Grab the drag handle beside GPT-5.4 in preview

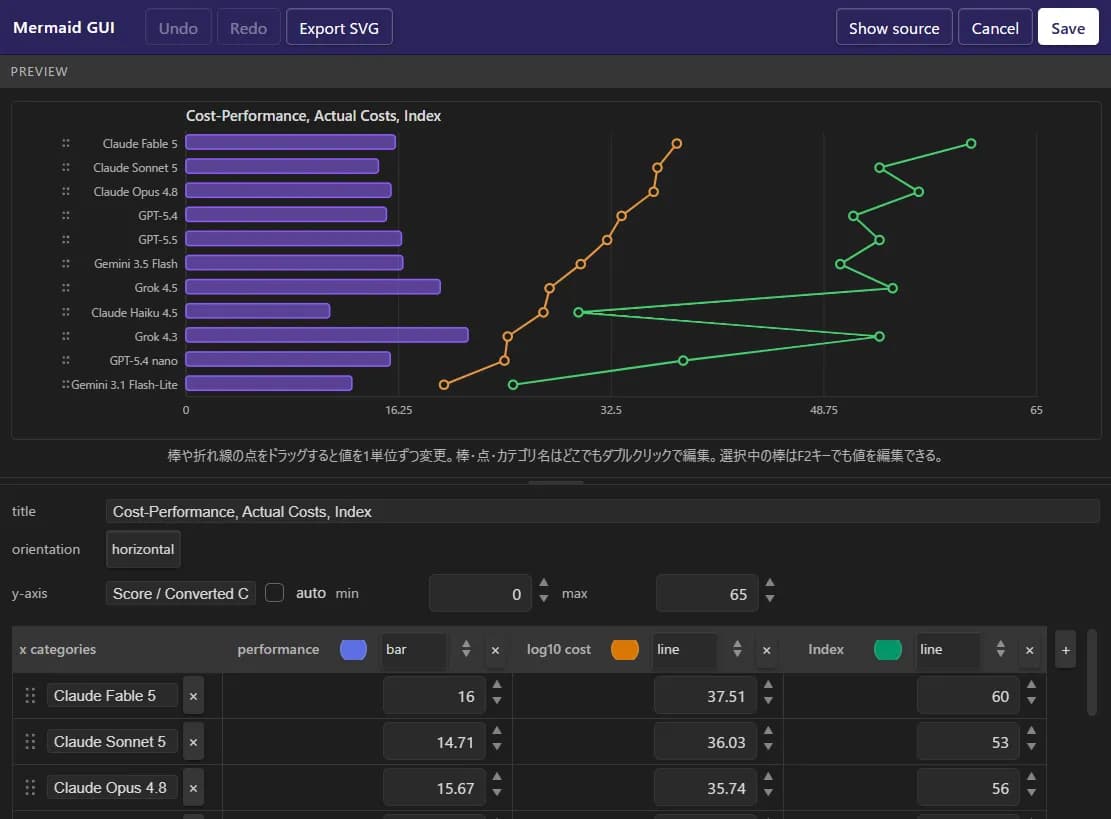pos(66,215)
